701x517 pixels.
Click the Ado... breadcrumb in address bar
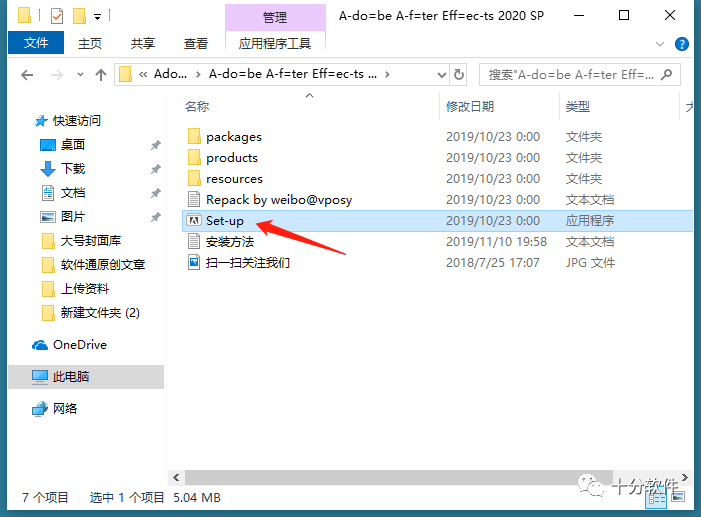tap(170, 74)
